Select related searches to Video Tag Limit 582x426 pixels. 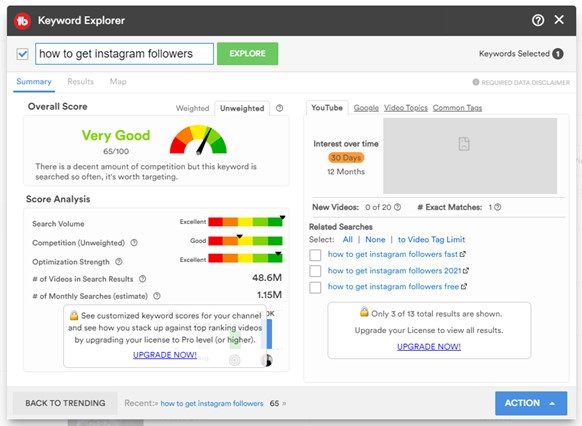431,239
